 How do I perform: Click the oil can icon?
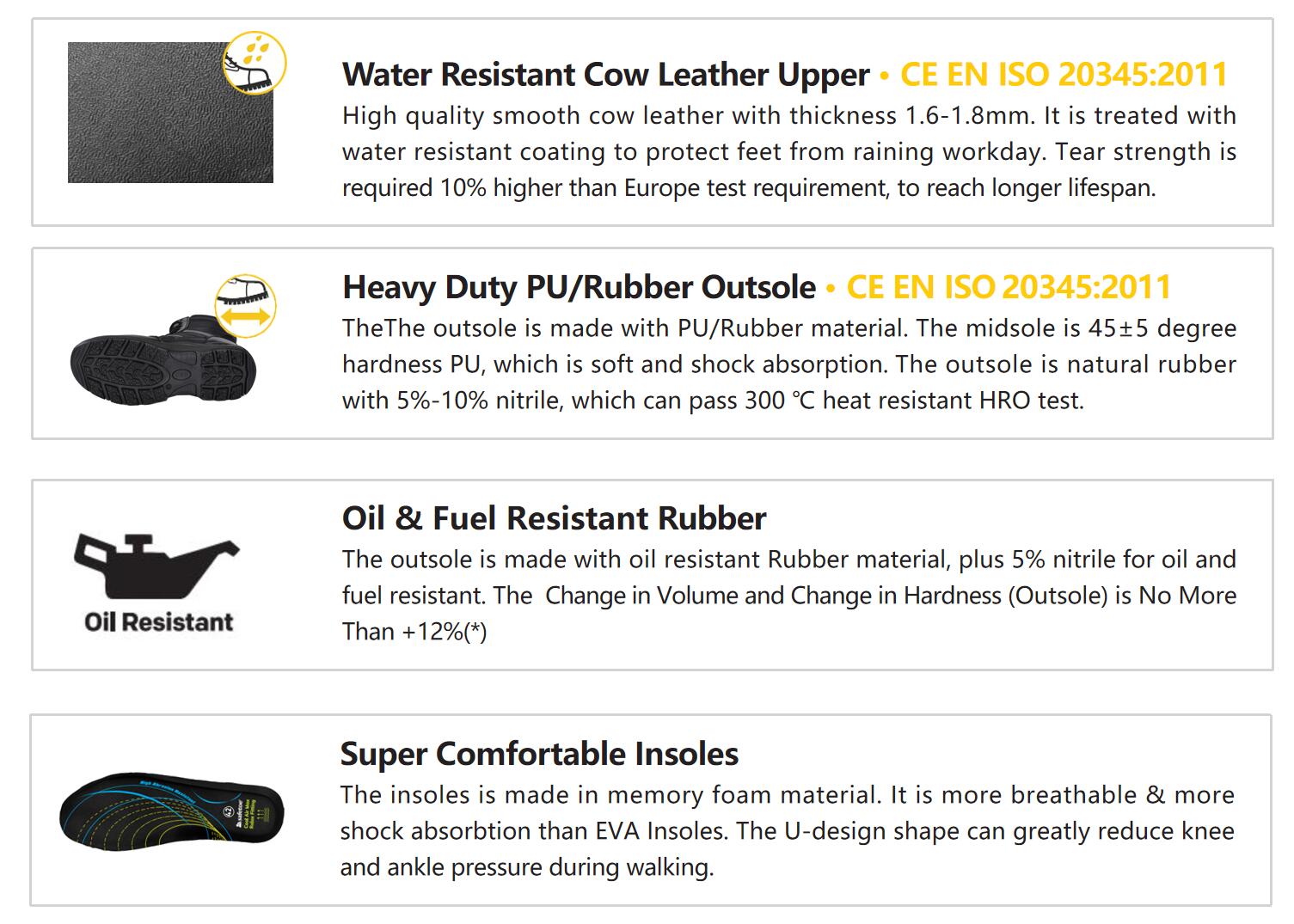click(155, 565)
